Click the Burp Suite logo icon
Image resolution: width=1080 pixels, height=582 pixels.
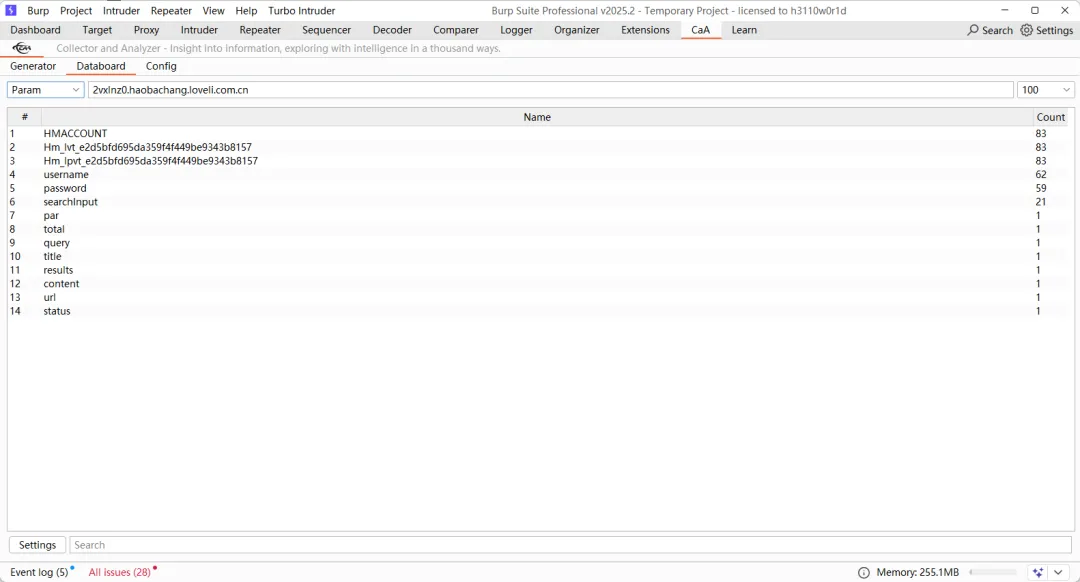pyautogui.click(x=11, y=10)
